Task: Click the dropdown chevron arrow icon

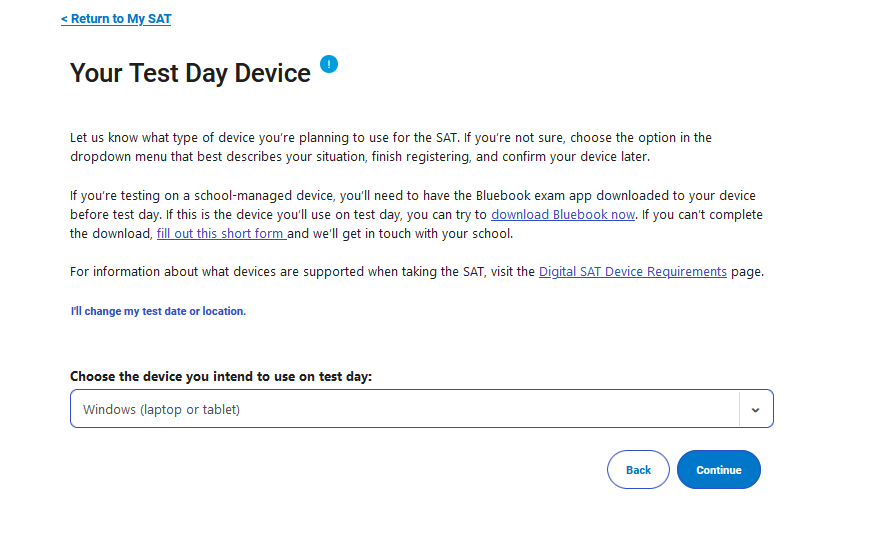Action: tap(755, 409)
